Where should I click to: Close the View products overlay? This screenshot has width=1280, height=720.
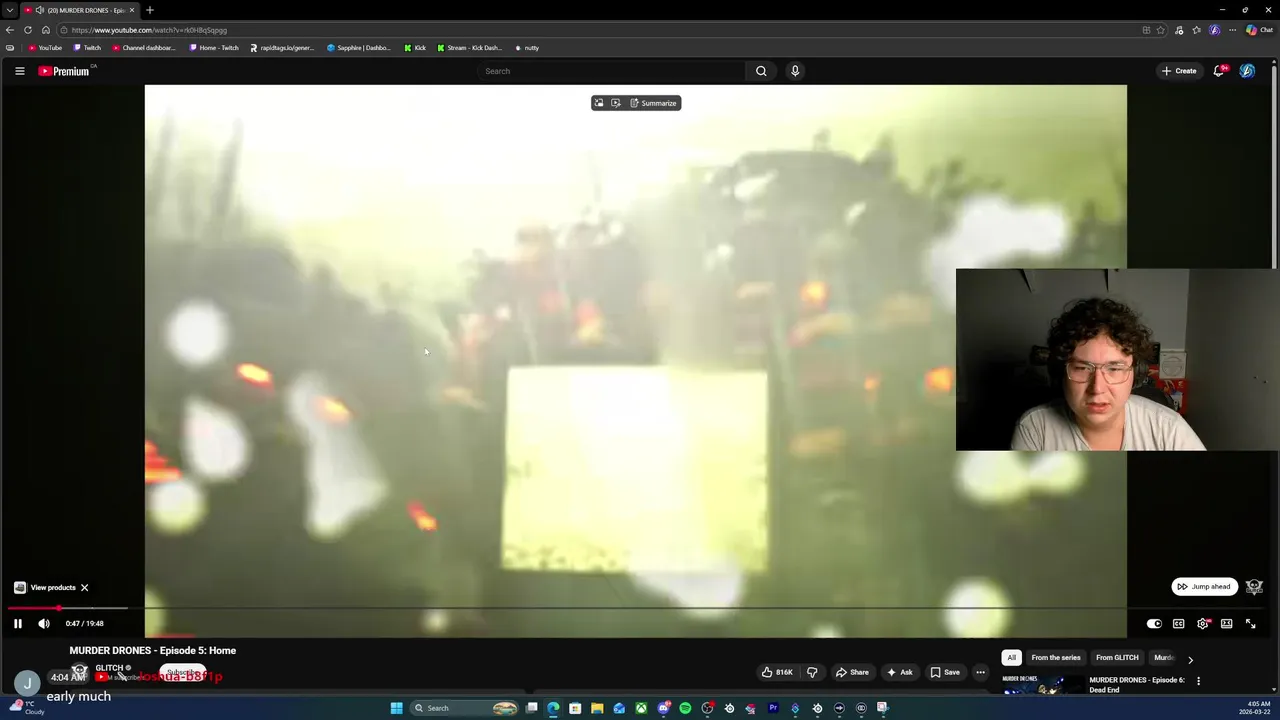click(85, 588)
